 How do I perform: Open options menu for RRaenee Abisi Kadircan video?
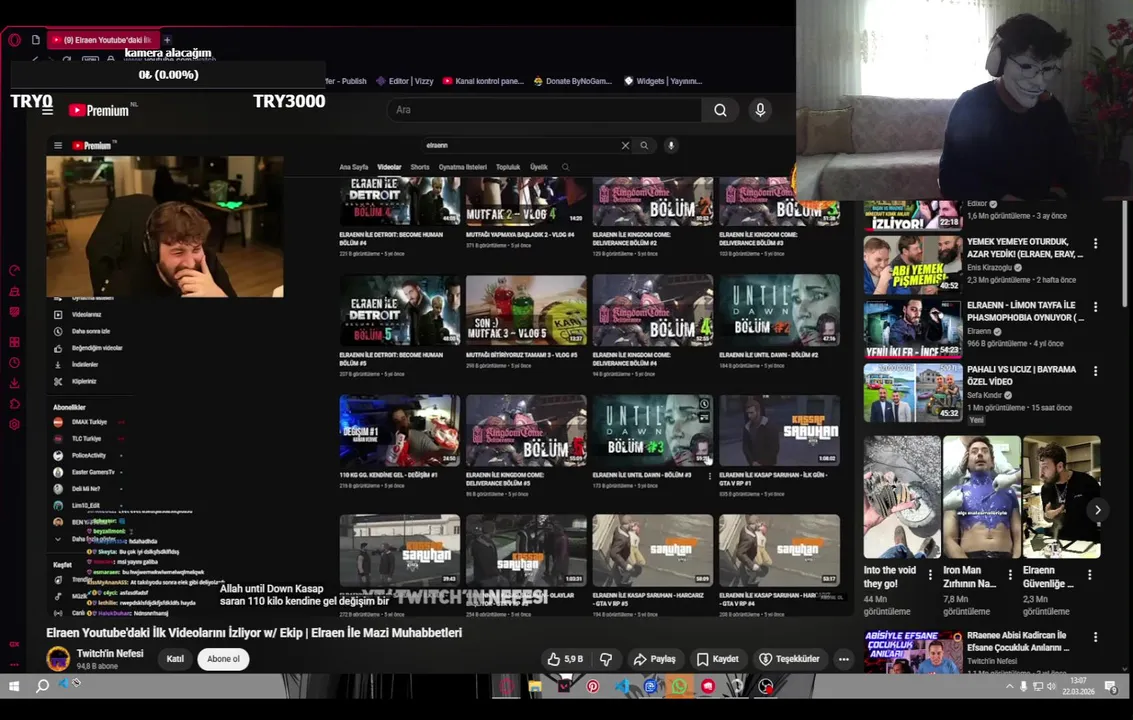[x=1095, y=637]
